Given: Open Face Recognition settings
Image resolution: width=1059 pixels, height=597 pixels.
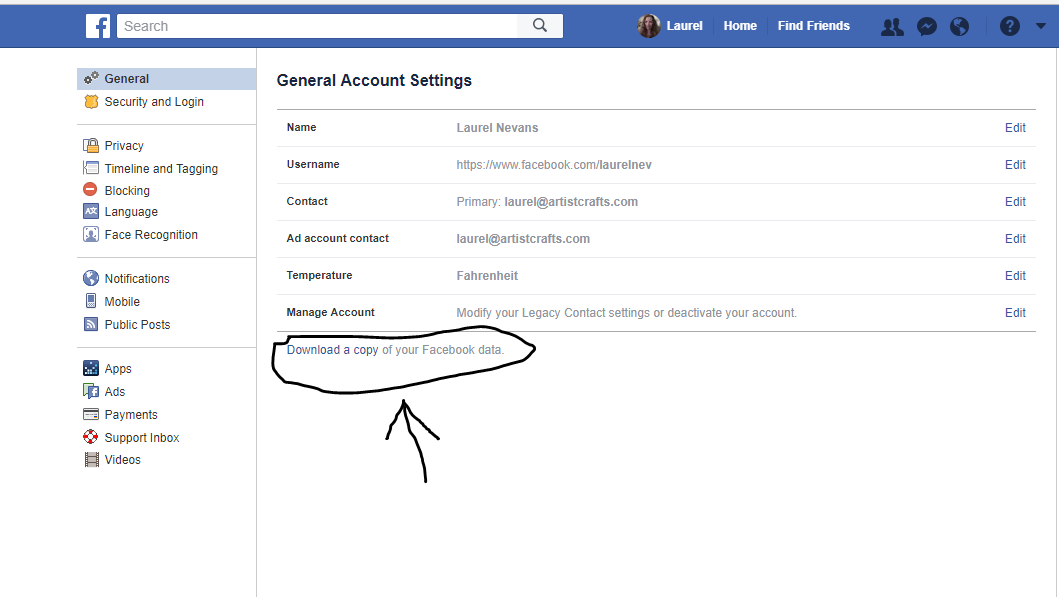Looking at the screenshot, I should coord(151,234).
